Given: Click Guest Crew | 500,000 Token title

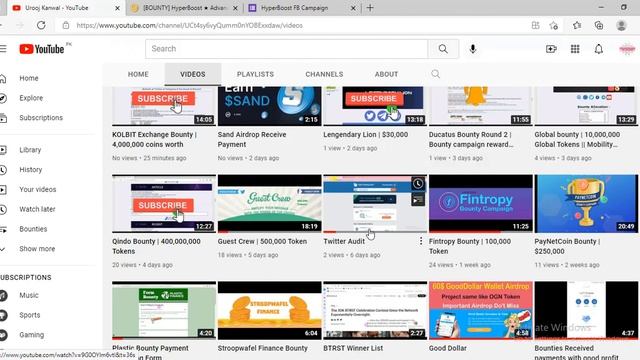Looking at the screenshot, I should (x=262, y=241).
